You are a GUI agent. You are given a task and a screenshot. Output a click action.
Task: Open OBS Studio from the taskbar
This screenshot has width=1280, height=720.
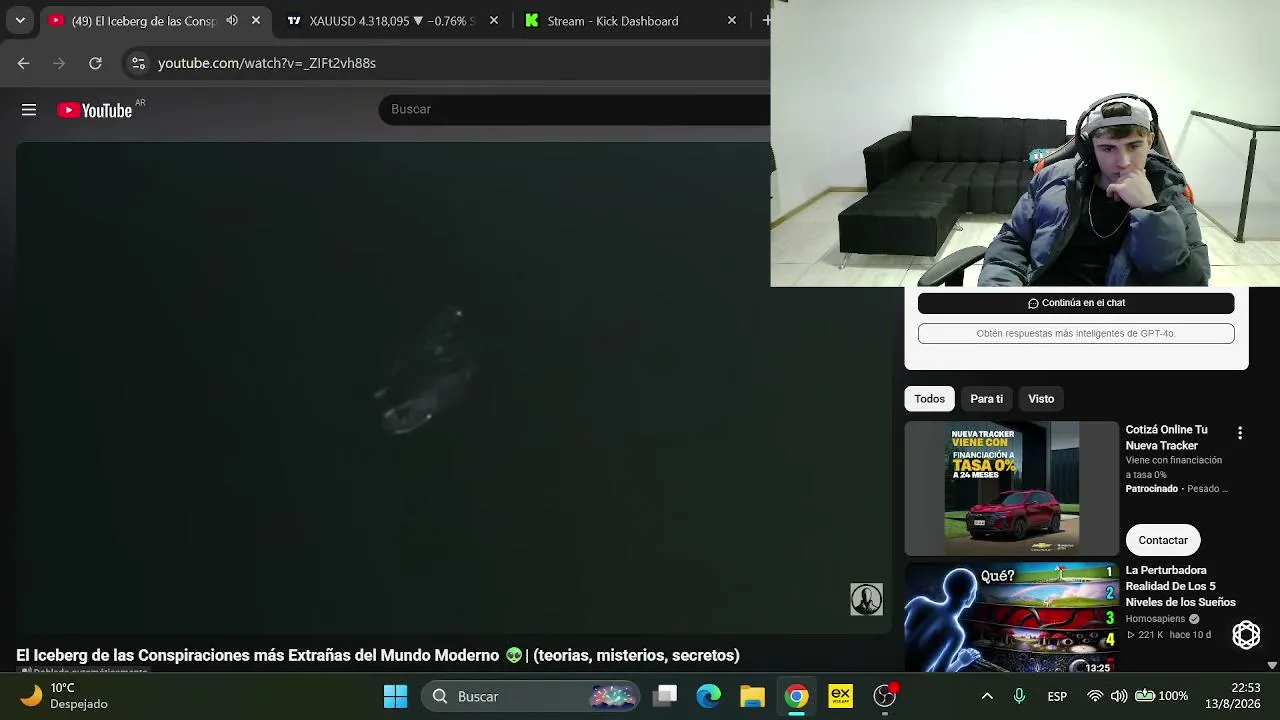coord(885,696)
